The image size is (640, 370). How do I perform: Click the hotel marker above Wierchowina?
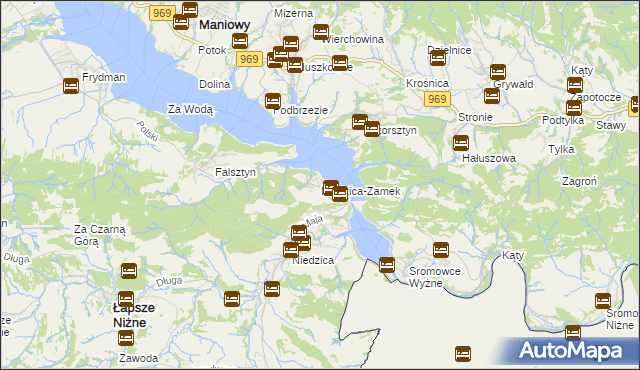pos(321,32)
